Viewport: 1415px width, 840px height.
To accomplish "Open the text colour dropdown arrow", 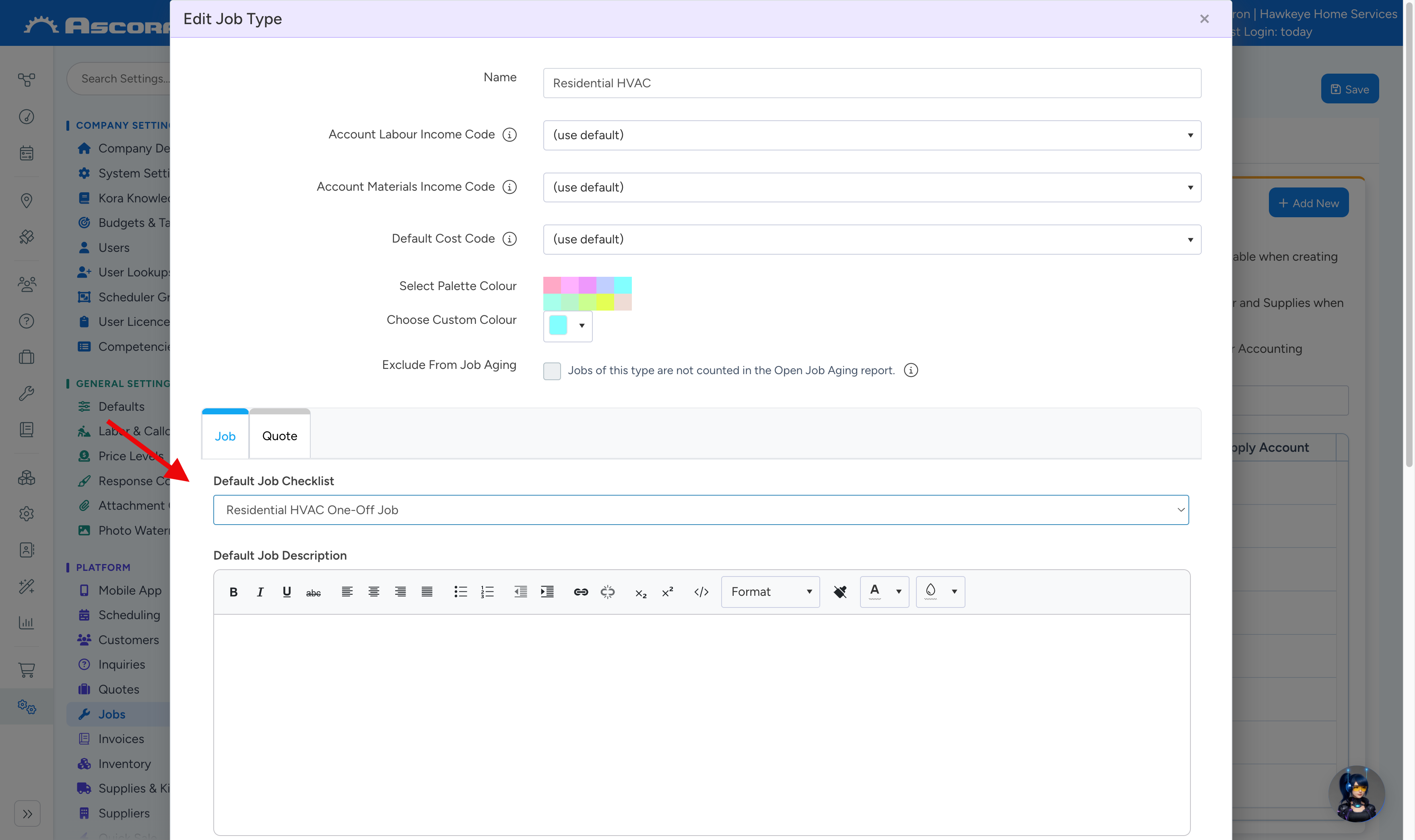I will (x=899, y=591).
